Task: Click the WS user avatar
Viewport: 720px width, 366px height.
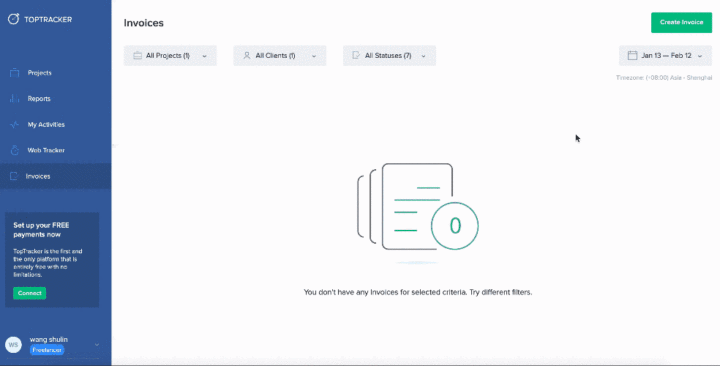Action: [13, 344]
